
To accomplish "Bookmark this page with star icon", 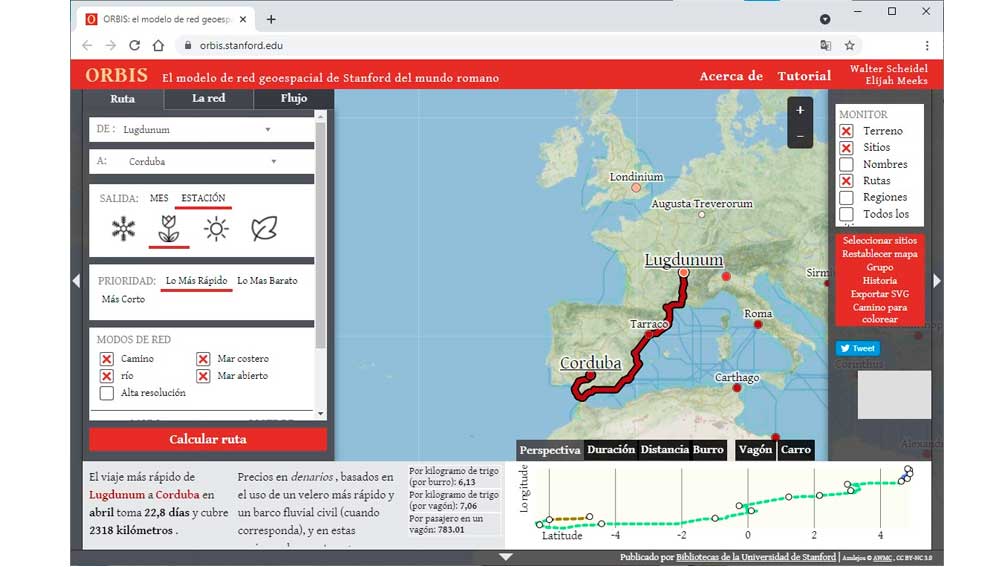I will pyautogui.click(x=850, y=45).
